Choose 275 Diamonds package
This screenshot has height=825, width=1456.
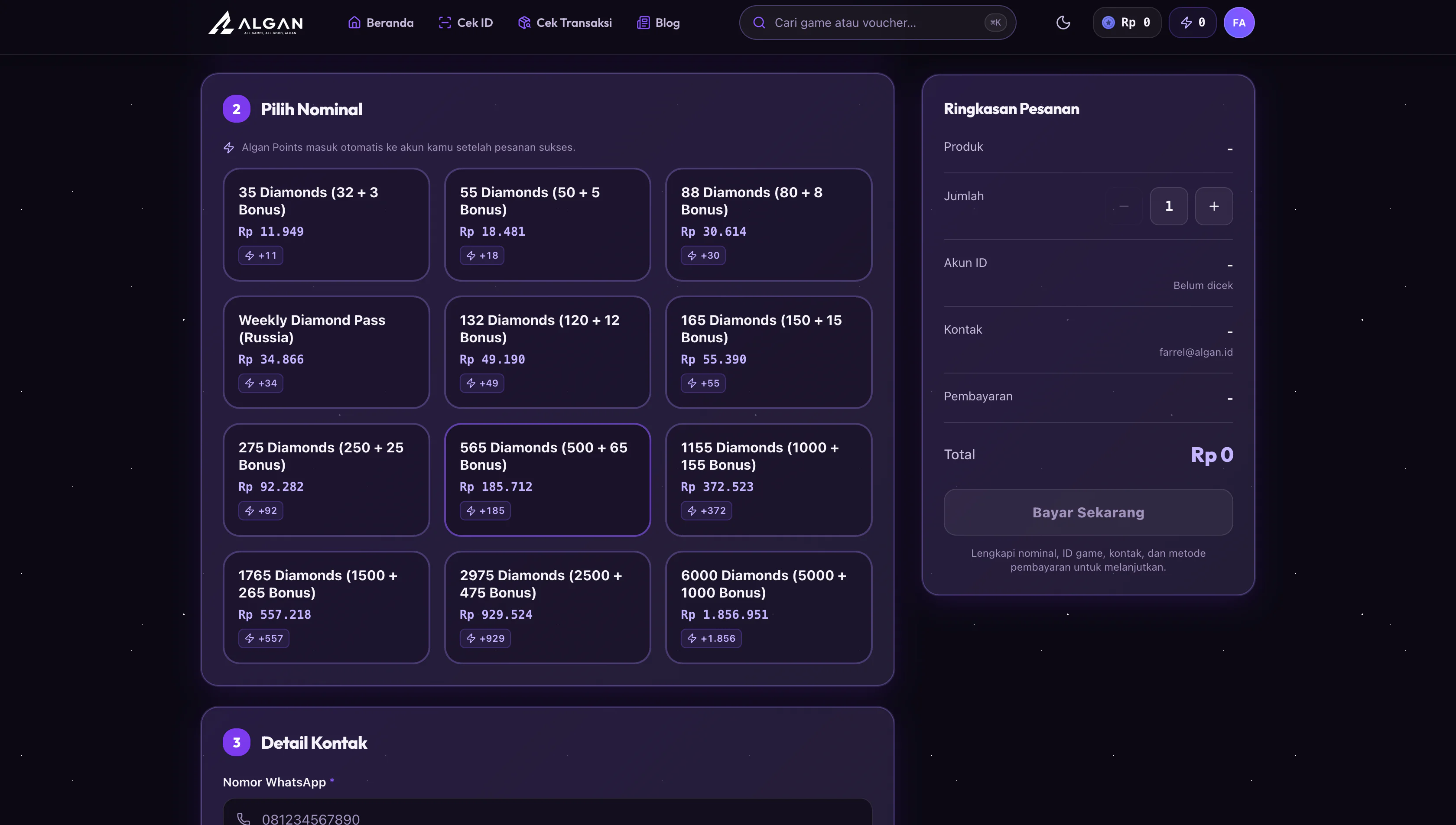326,479
